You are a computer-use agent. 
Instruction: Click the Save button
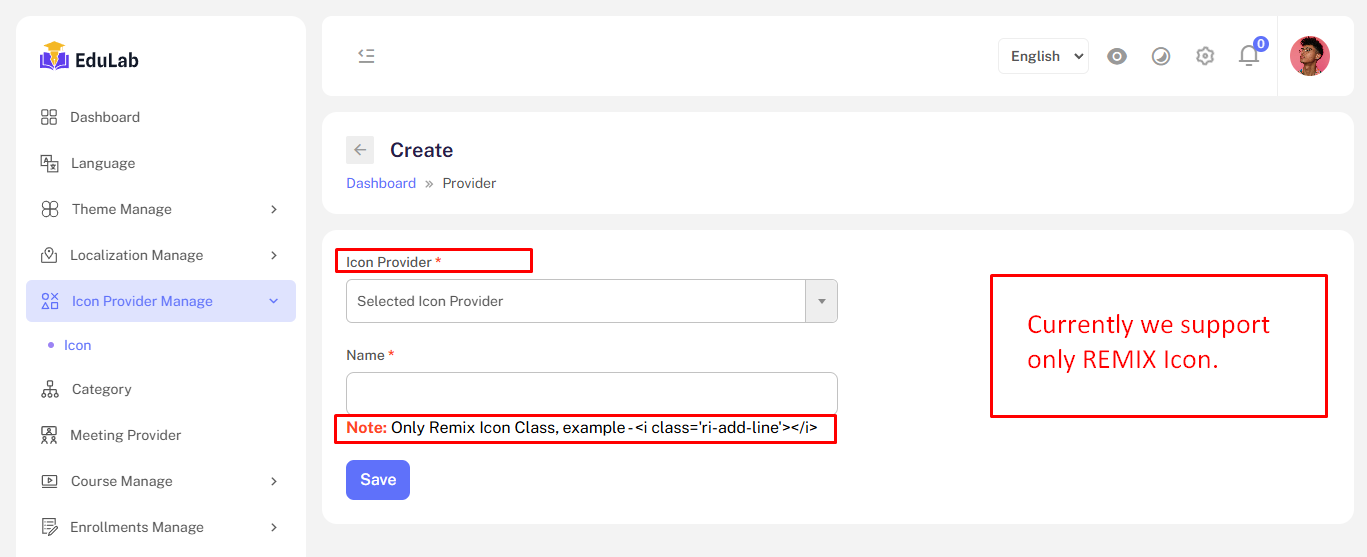378,480
